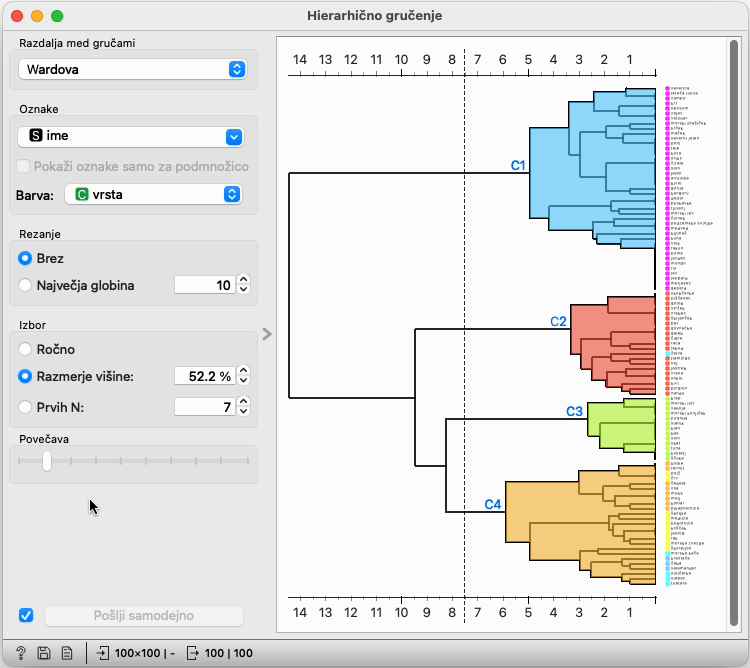
Task: Increase Največja globina with up stepper arrow
Action: click(243, 280)
